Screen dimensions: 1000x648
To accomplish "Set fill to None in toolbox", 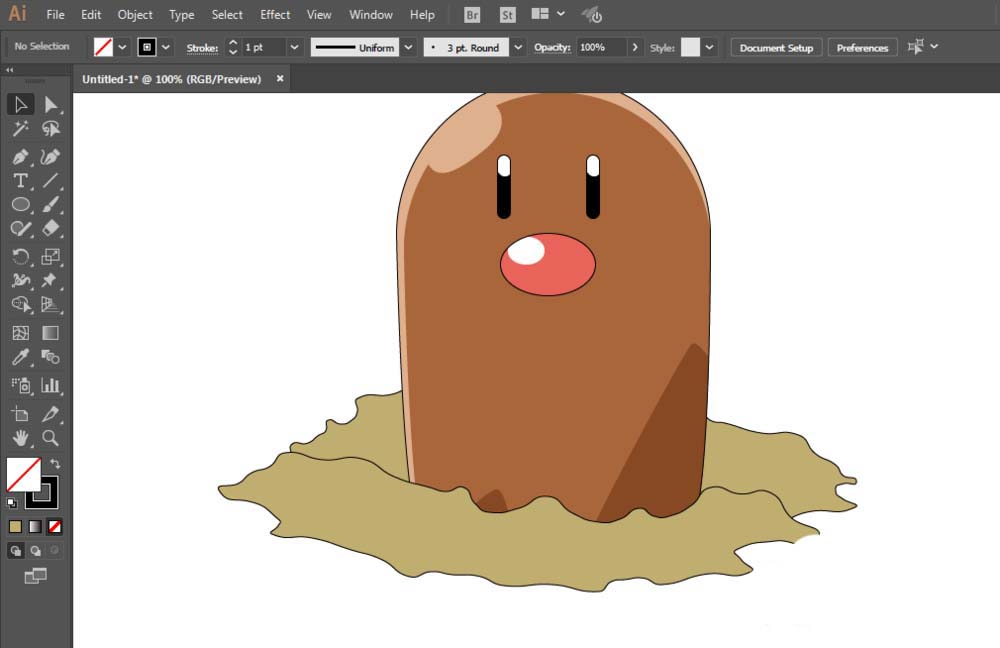I will [x=55, y=526].
